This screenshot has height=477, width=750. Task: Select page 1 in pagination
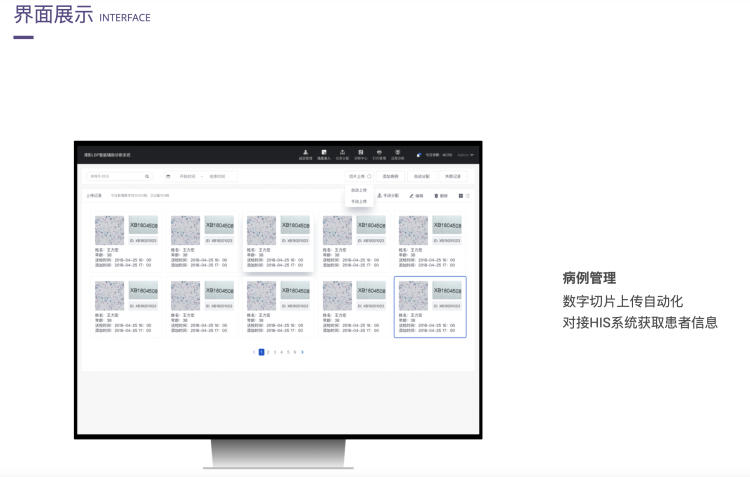click(261, 352)
